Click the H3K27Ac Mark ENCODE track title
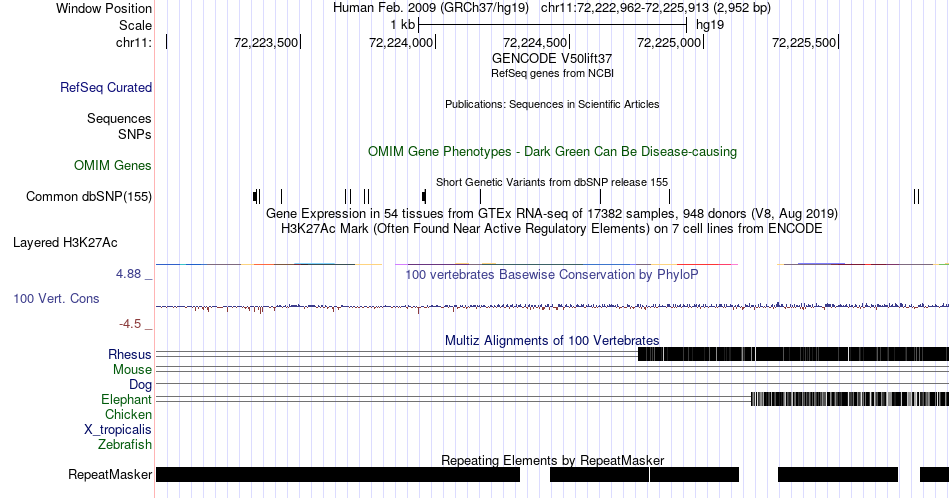This screenshot has width=950, height=498. [552, 228]
